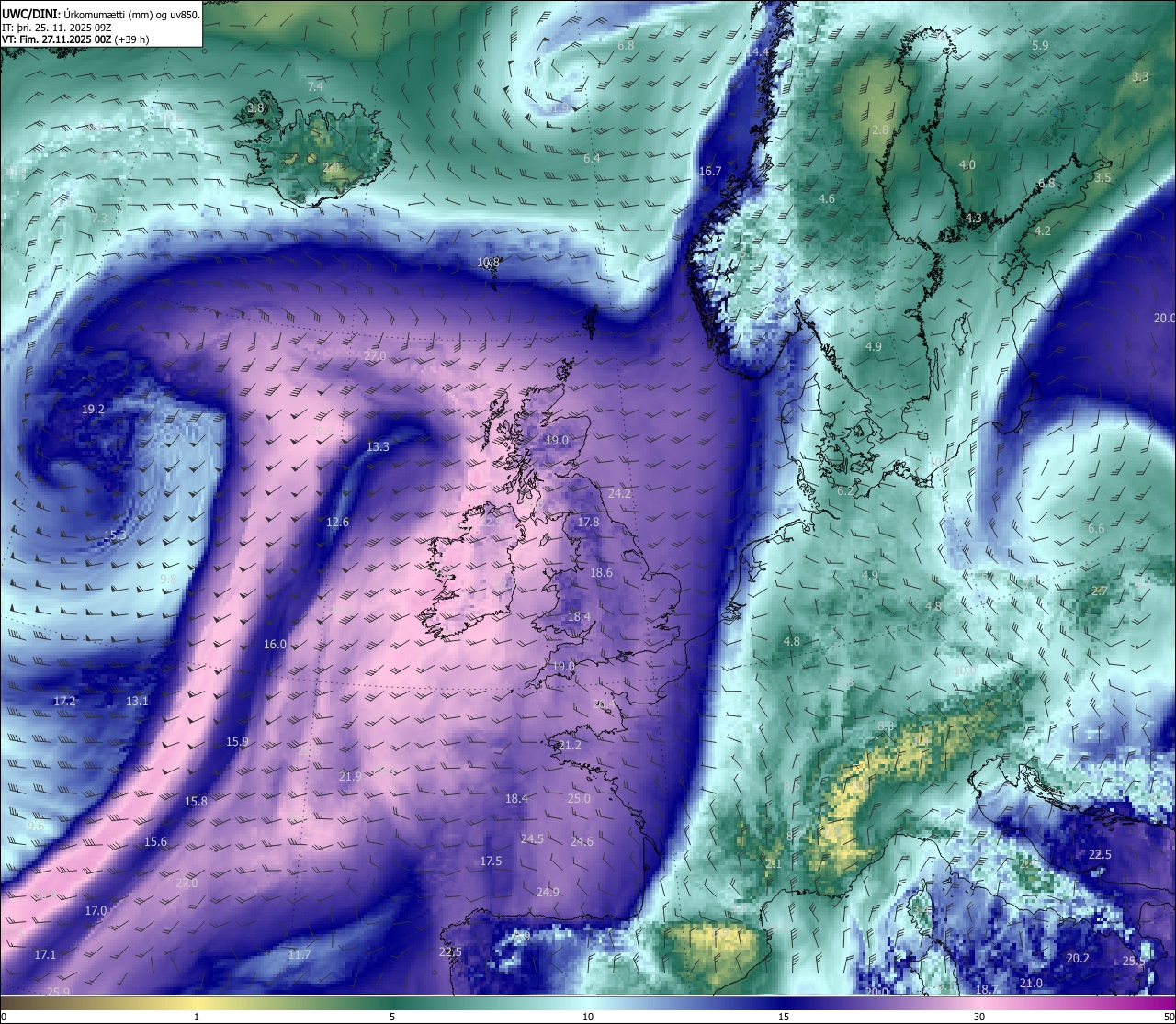Click the 21.0 value near the bottom right

(1031, 984)
